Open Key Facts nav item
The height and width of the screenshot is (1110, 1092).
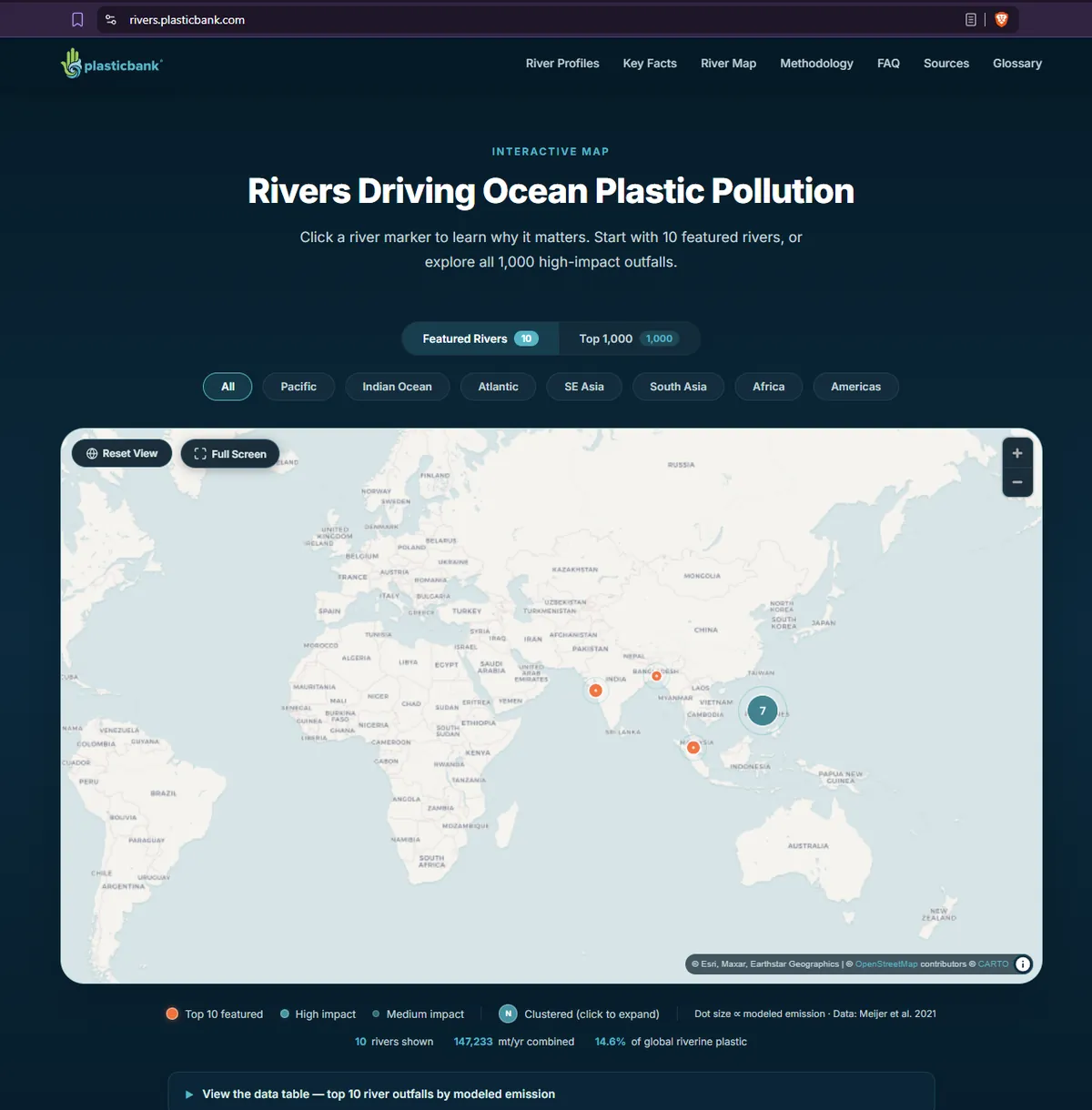coord(650,64)
